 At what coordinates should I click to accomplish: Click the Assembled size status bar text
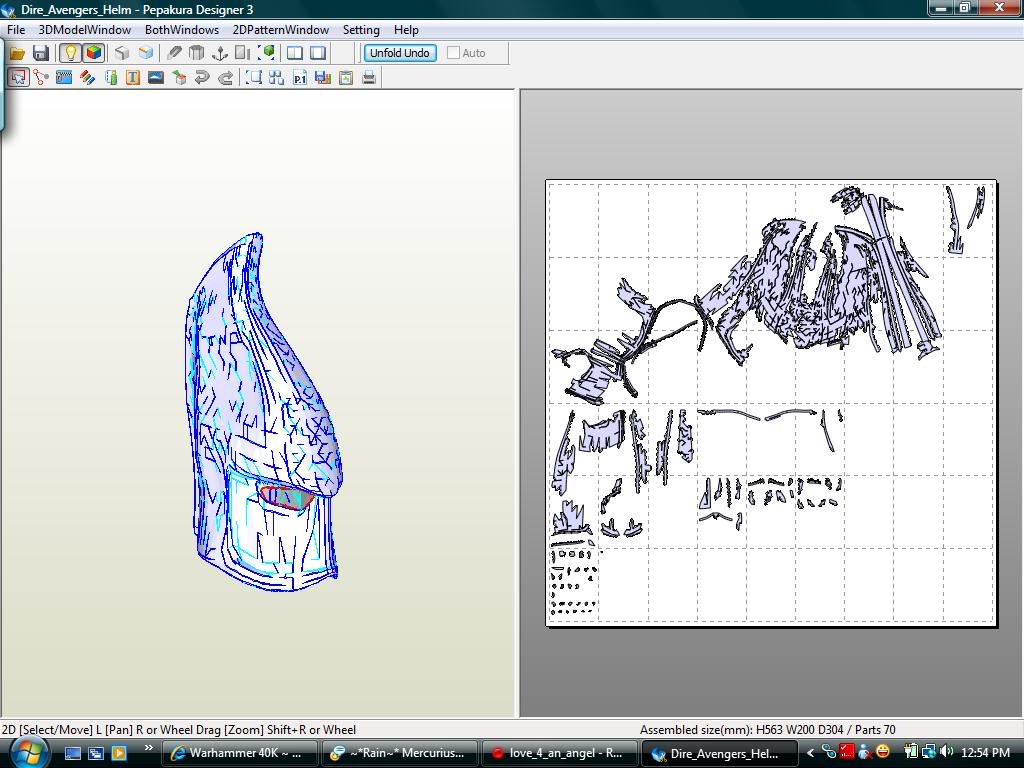pyautogui.click(x=767, y=729)
